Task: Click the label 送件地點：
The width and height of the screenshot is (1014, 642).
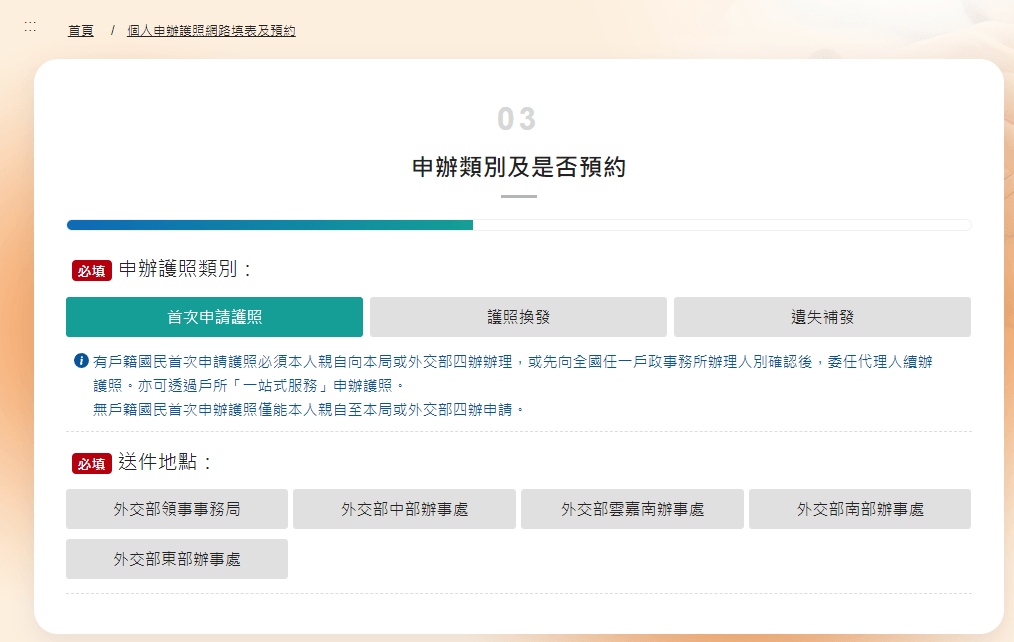Action: [166, 462]
